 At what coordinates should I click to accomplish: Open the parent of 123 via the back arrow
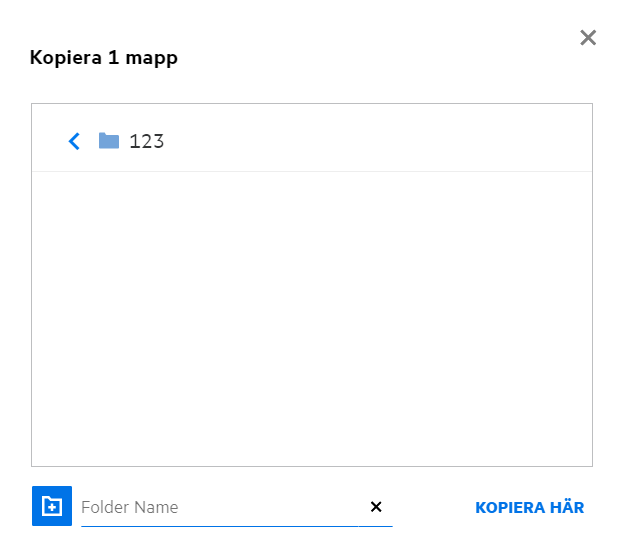74,141
